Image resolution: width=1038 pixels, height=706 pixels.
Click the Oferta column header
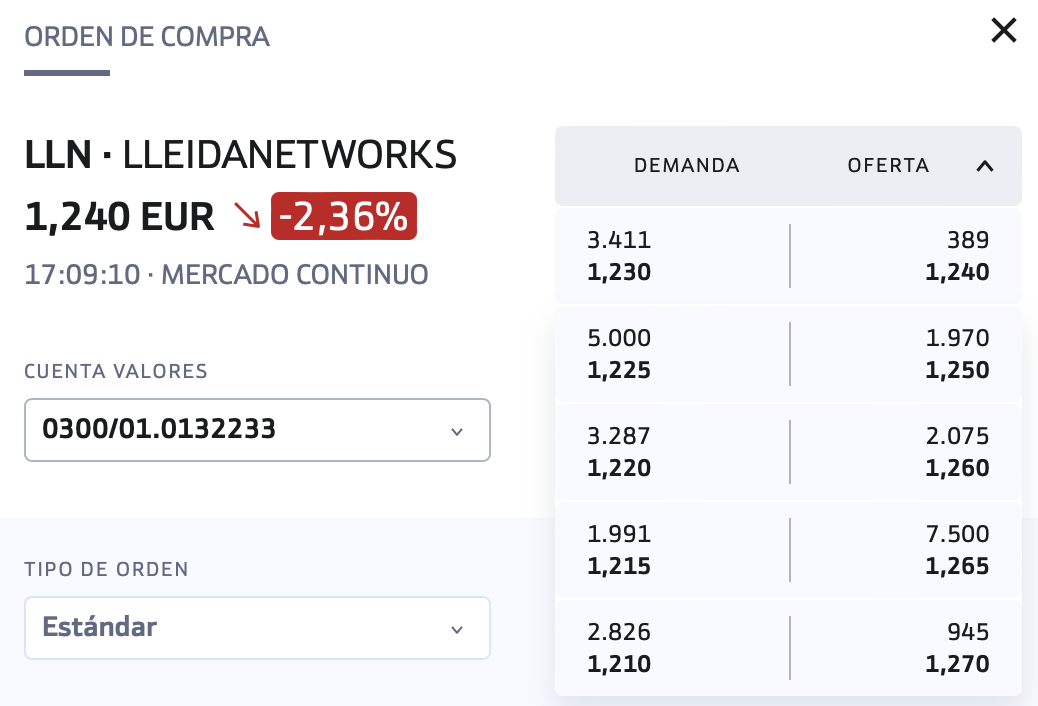click(888, 166)
